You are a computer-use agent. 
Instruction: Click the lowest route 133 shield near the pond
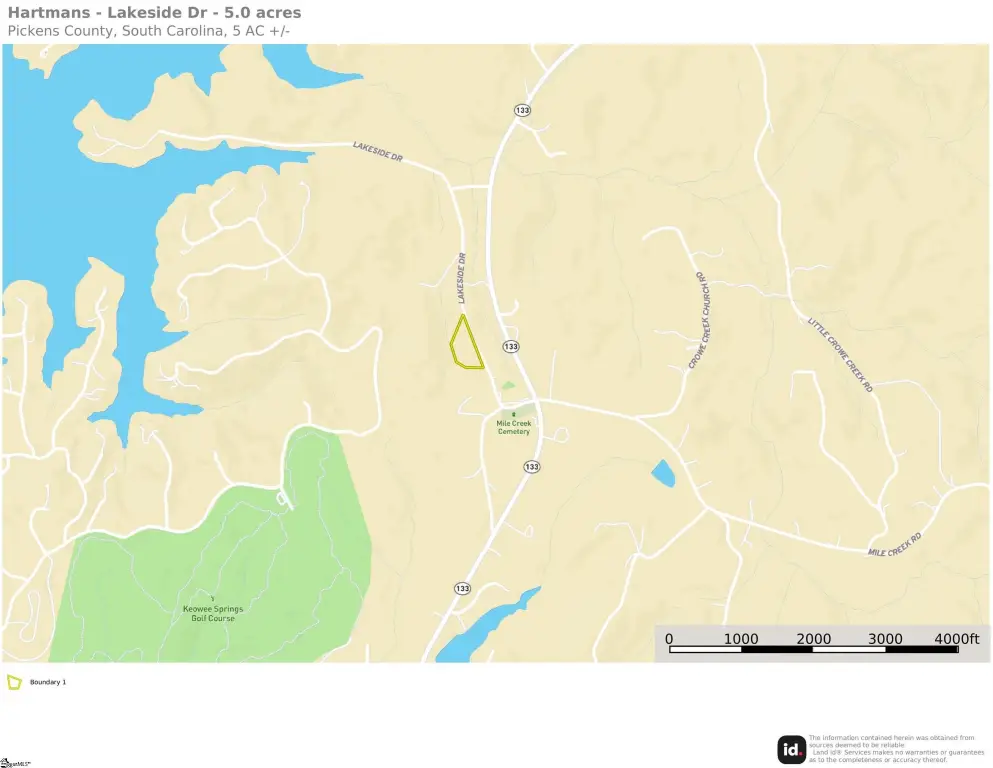click(x=462, y=588)
